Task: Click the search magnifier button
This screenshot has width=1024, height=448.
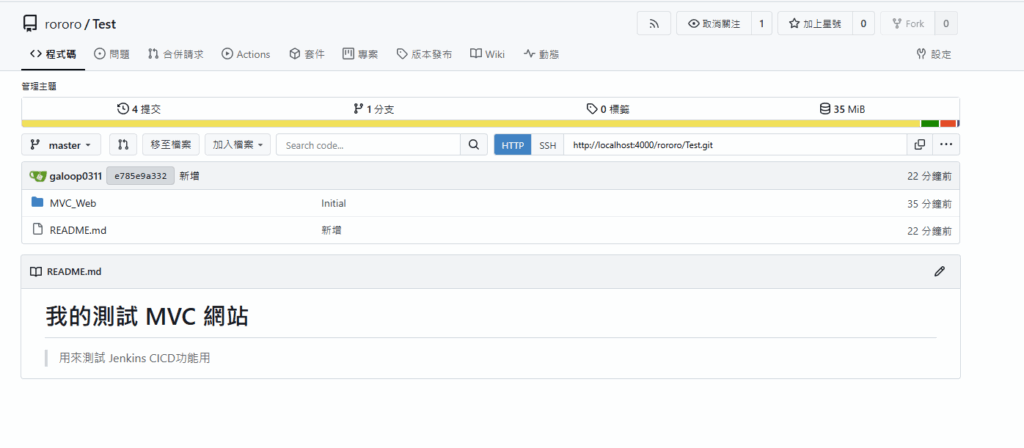Action: pyautogui.click(x=474, y=145)
